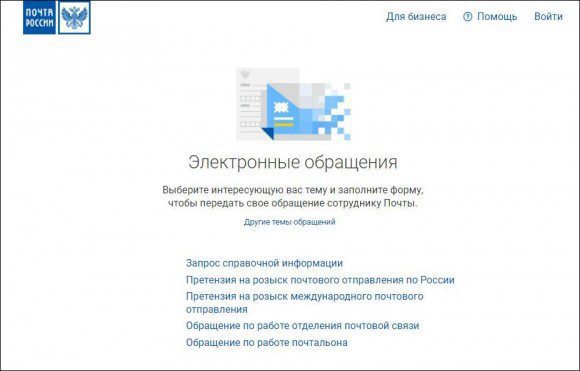Select Претензия на розыск международного почтового отправления
Image resolution: width=580 pixels, height=371 pixels.
304,303
